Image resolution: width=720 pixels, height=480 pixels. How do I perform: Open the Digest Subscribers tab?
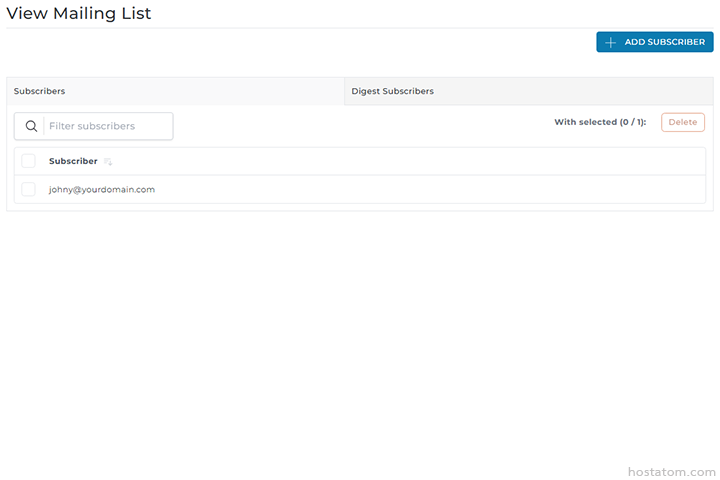click(x=392, y=91)
